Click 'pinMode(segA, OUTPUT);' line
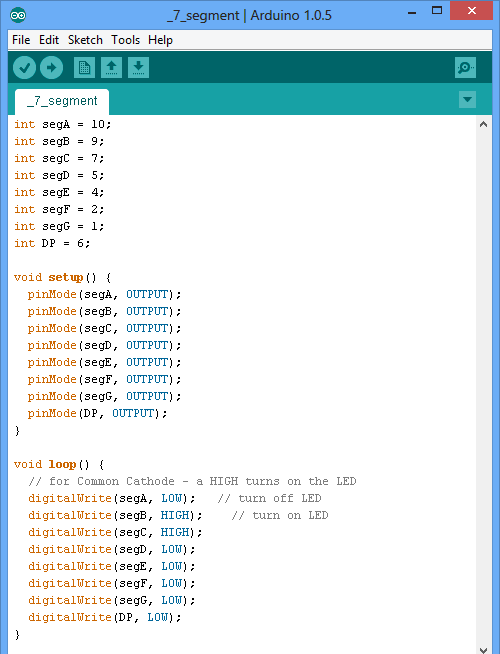The height and width of the screenshot is (654, 500). [104, 294]
